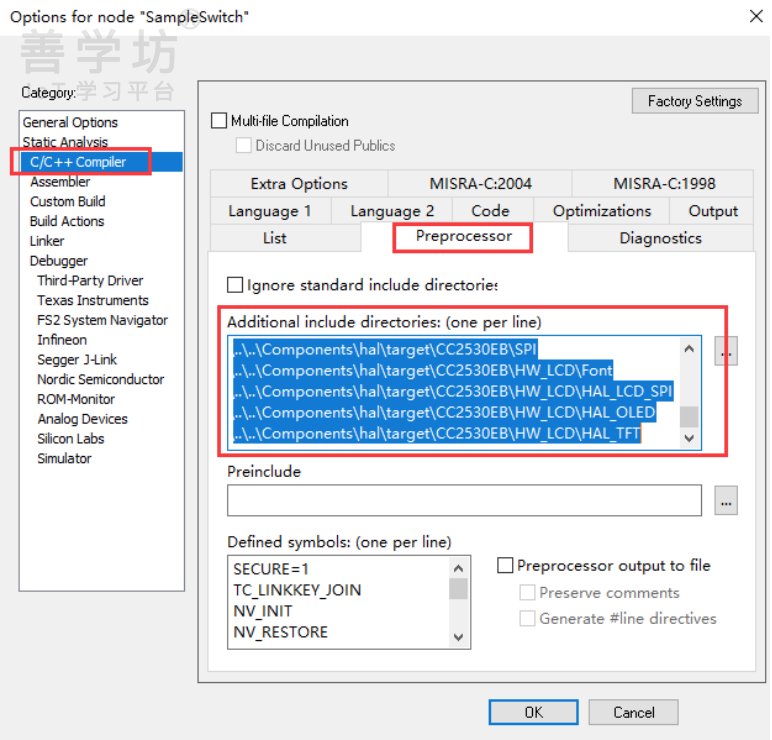Select C/C++ Compiler category
This screenshot has height=740, width=772.
[x=78, y=161]
